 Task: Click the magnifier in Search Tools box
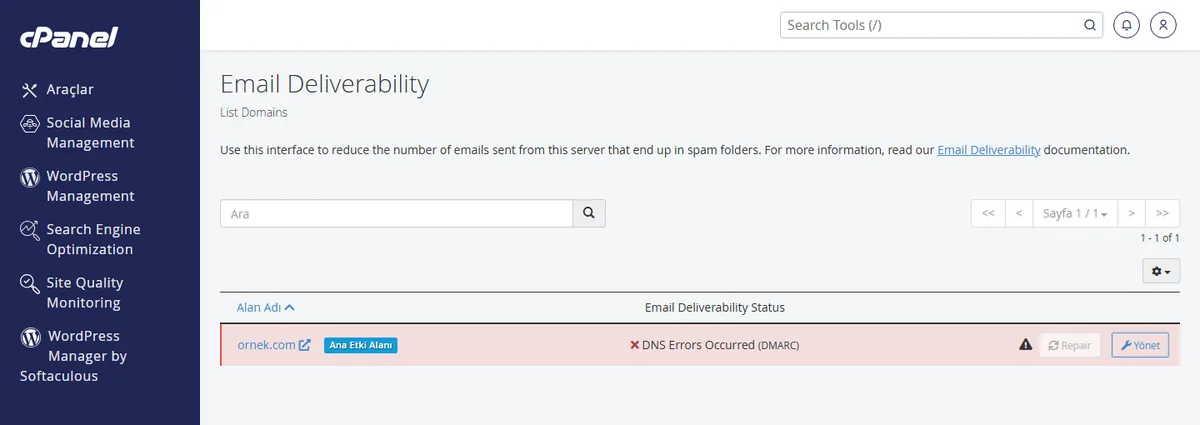point(1089,25)
